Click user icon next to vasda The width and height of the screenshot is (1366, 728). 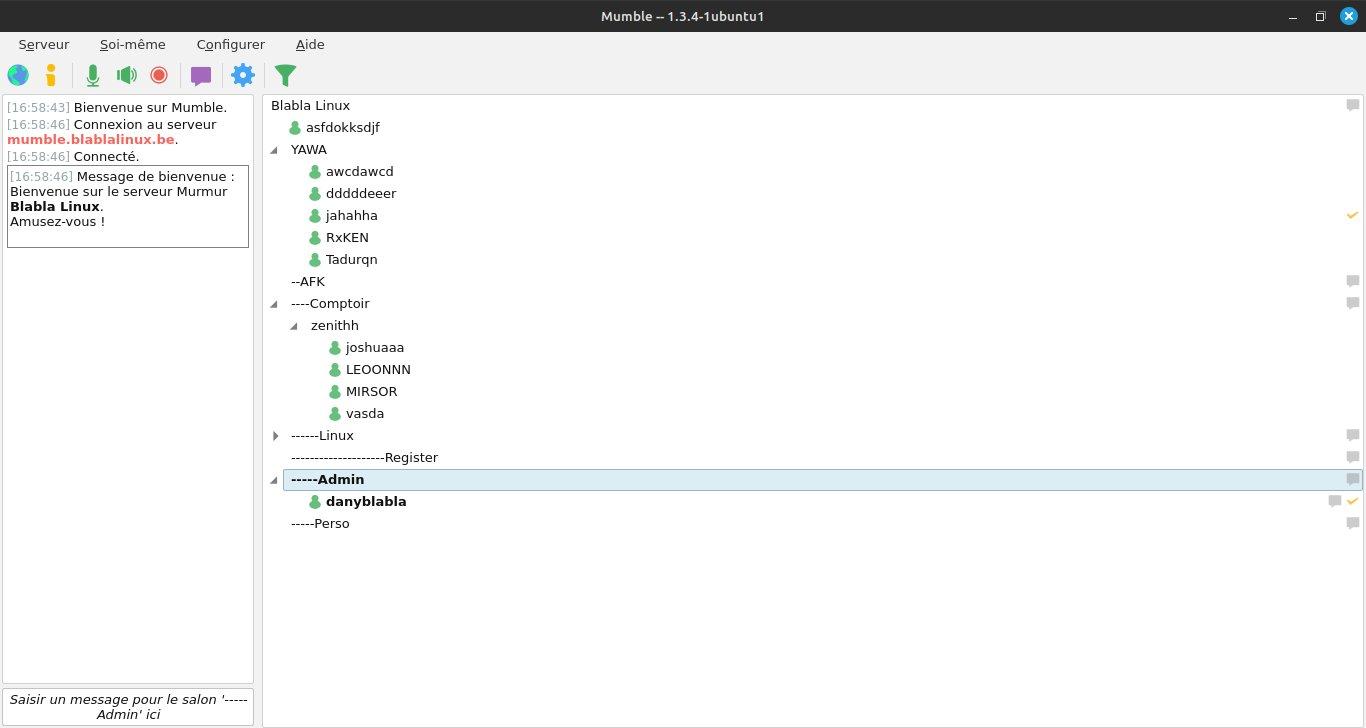click(335, 414)
